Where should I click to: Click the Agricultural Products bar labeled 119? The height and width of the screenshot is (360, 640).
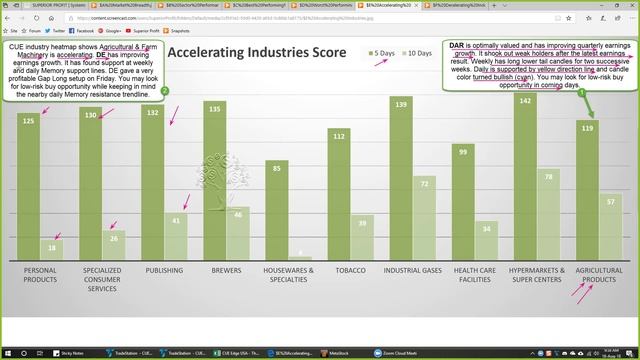tap(587, 190)
